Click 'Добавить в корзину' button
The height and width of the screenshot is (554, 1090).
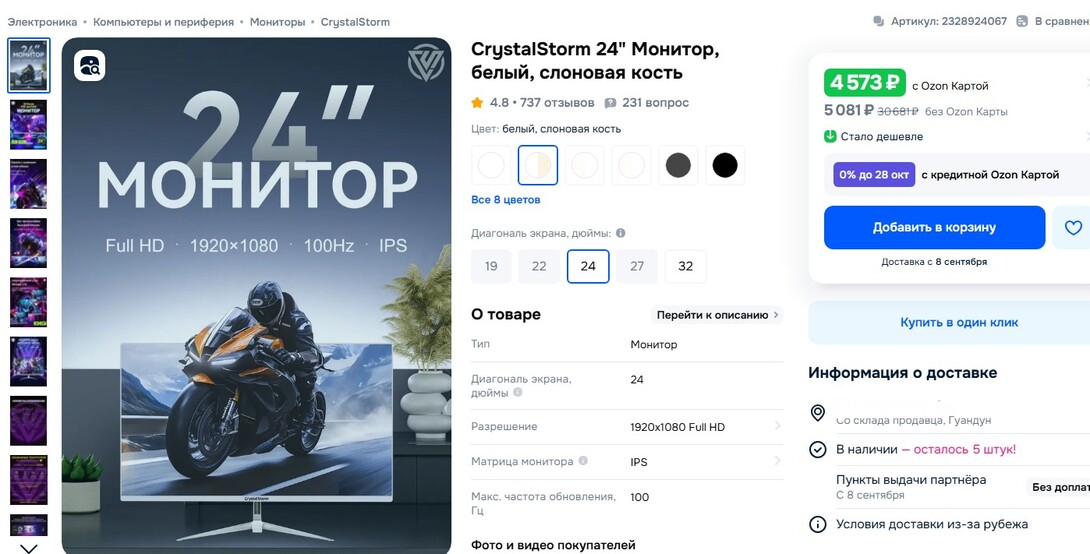pyautogui.click(x=934, y=227)
